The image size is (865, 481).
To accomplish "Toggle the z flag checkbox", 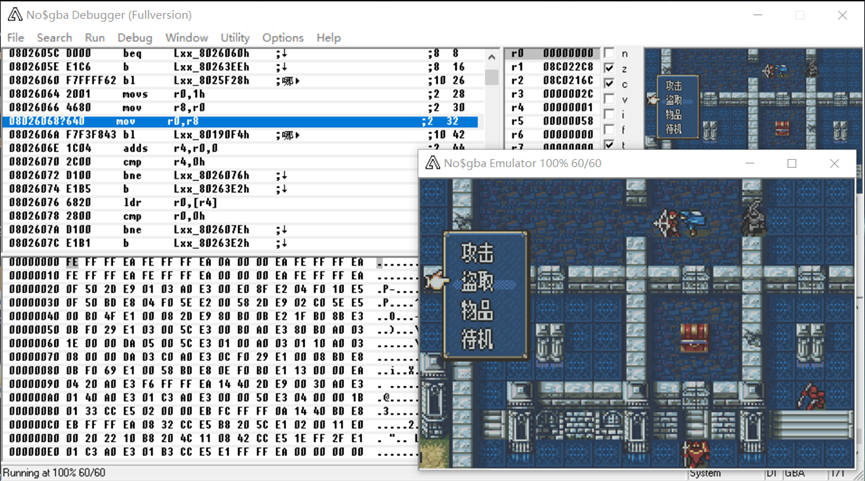I will 609,68.
